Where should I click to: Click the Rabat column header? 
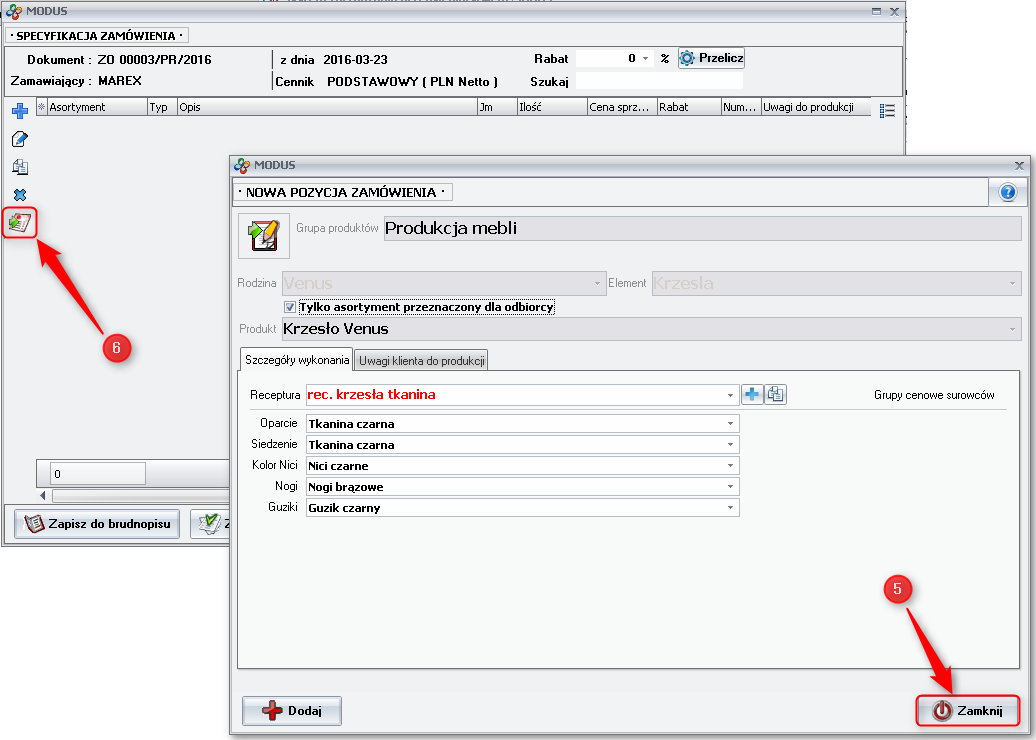click(x=689, y=107)
